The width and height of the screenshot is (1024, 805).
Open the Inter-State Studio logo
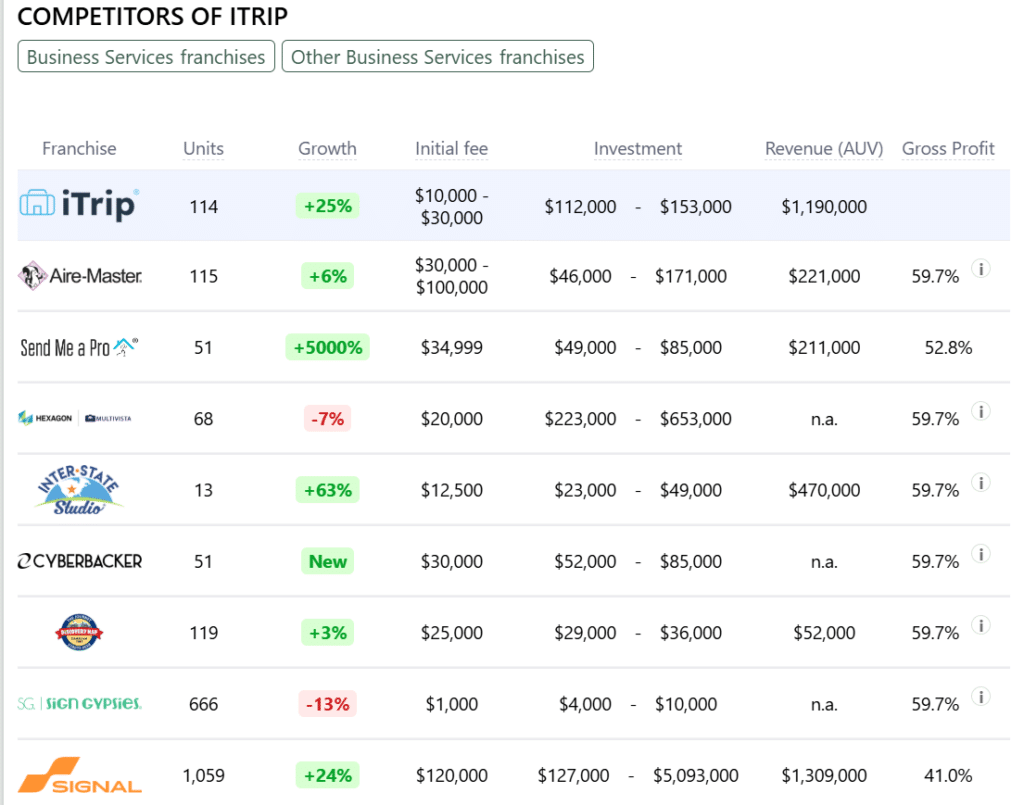click(x=78, y=490)
